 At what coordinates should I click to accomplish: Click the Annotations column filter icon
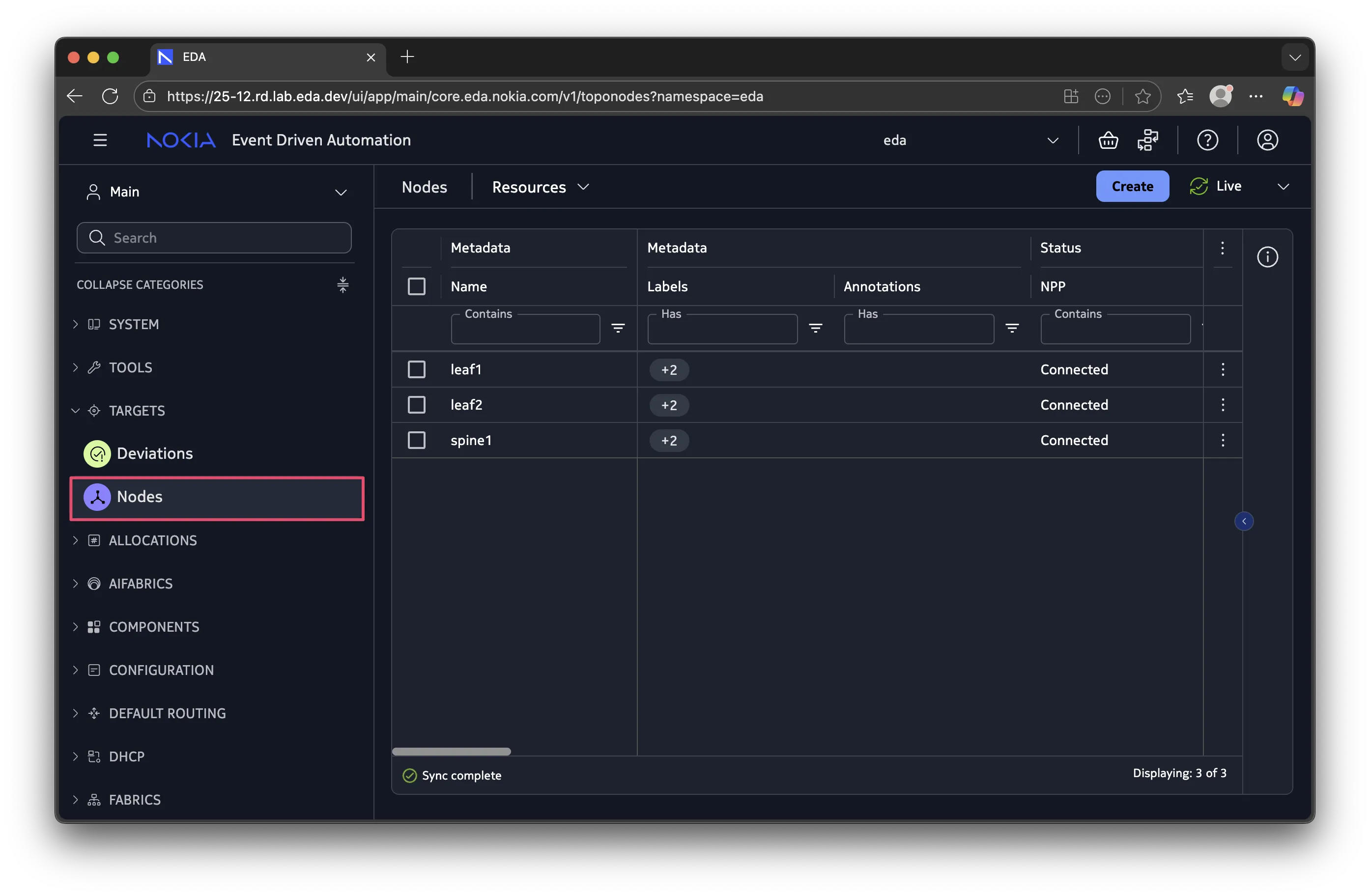(x=1011, y=328)
